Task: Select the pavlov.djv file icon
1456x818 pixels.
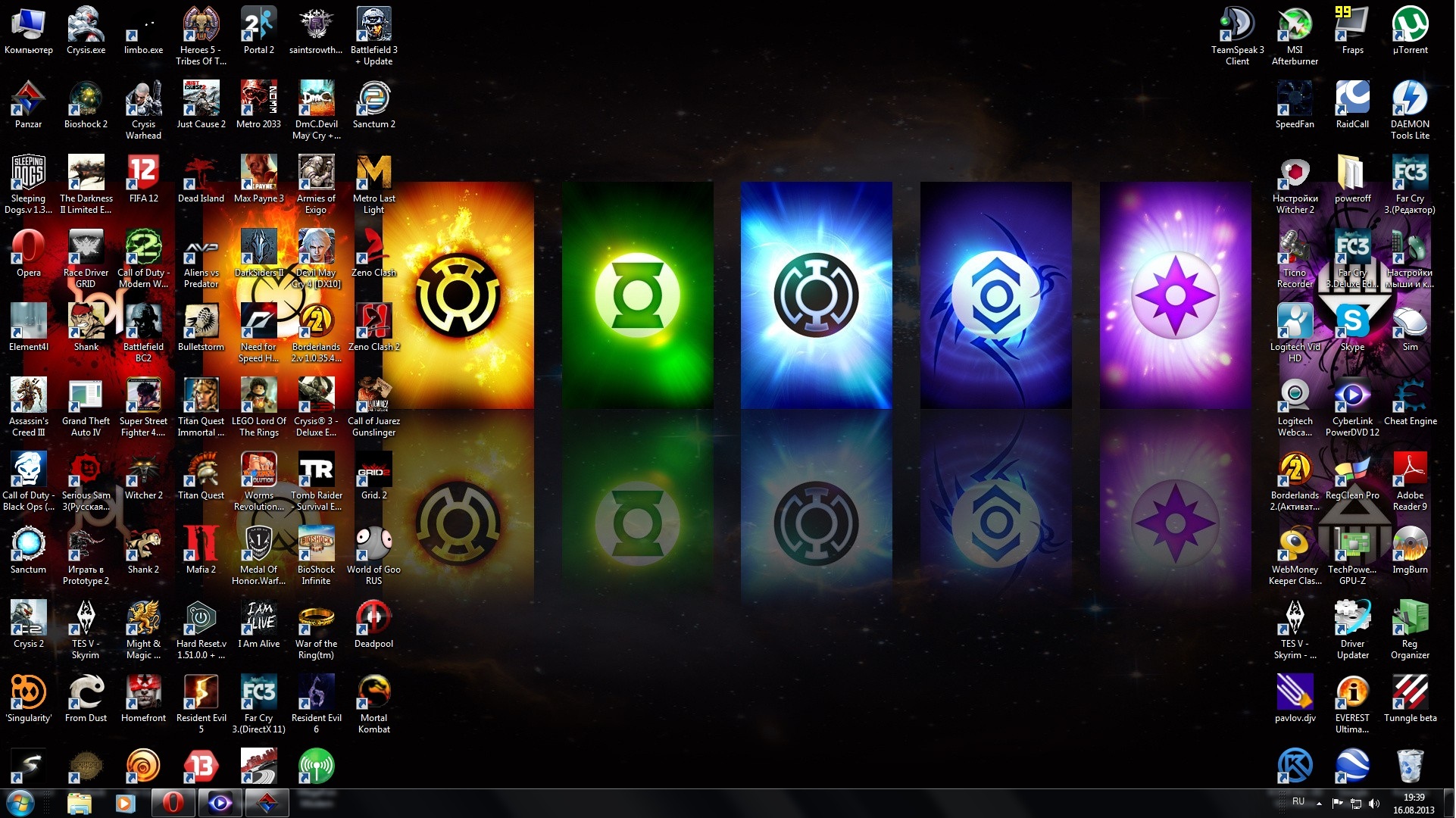Action: coord(1295,699)
